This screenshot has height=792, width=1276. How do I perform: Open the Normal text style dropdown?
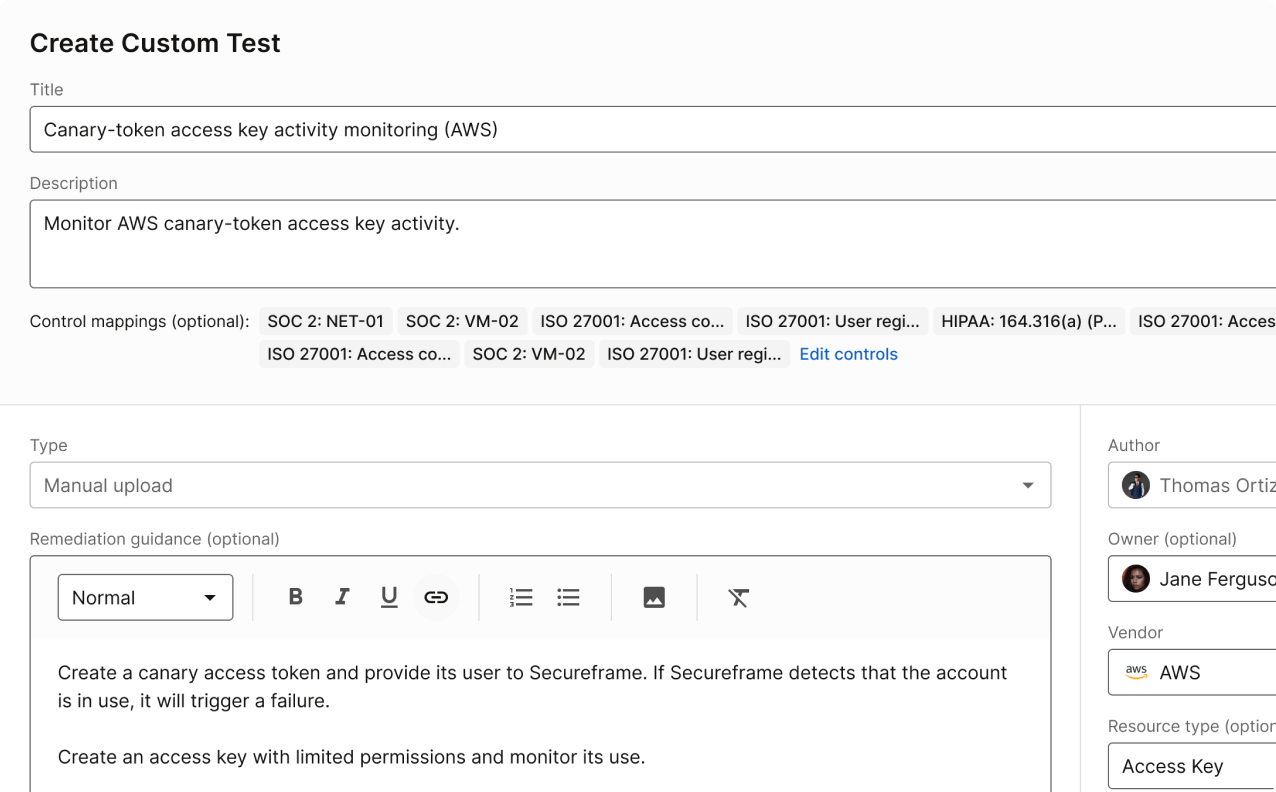click(x=146, y=597)
